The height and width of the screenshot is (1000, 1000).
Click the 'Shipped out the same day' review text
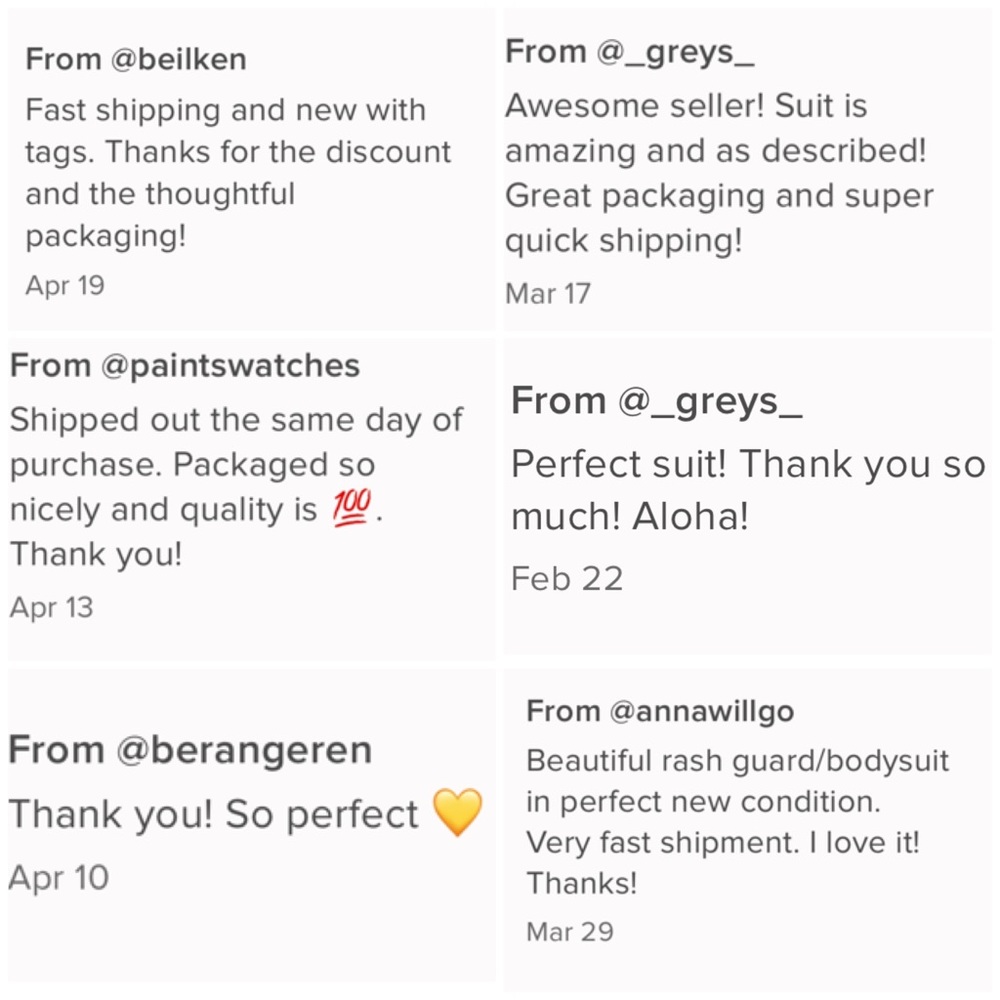click(x=236, y=487)
